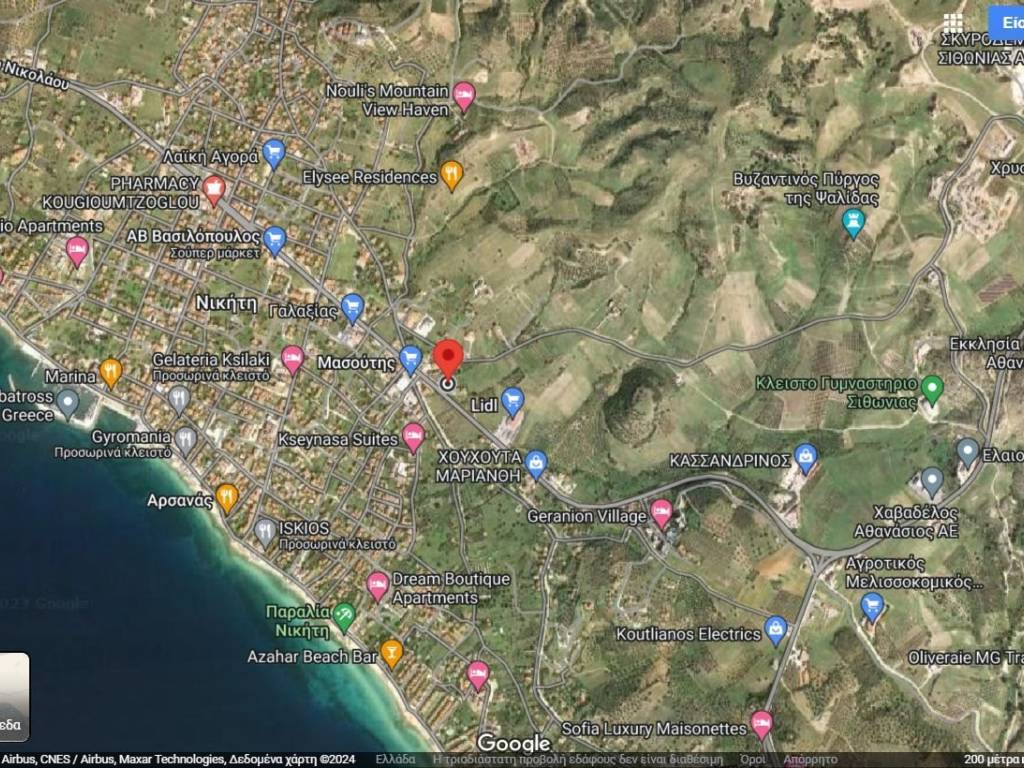Open the PHARMACY KOUGIOUMTZOGLOU marker

213,189
